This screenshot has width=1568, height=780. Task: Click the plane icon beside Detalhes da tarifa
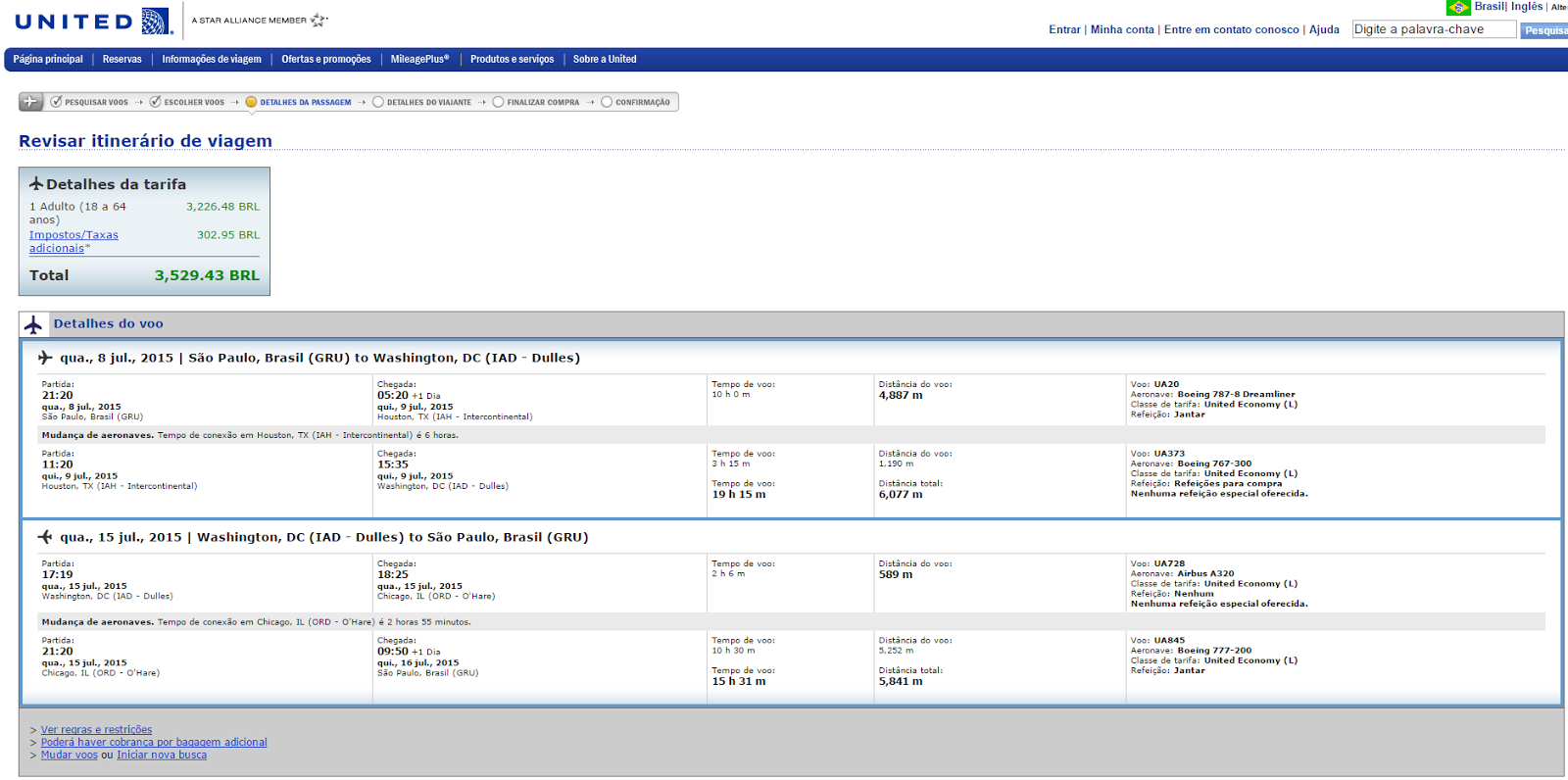[x=36, y=184]
